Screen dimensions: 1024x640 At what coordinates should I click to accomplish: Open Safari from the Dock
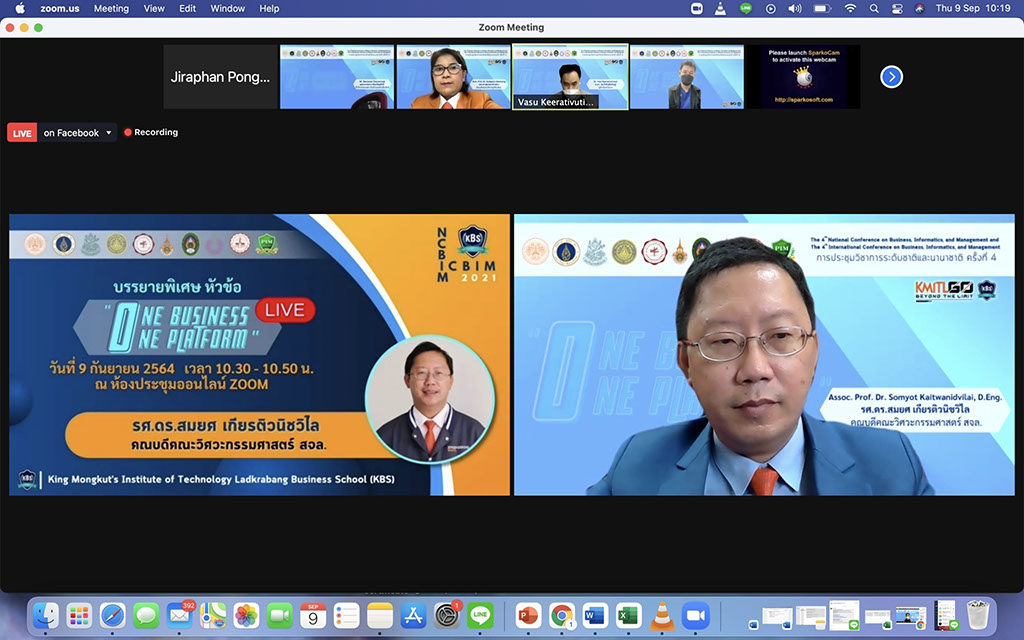pos(112,616)
